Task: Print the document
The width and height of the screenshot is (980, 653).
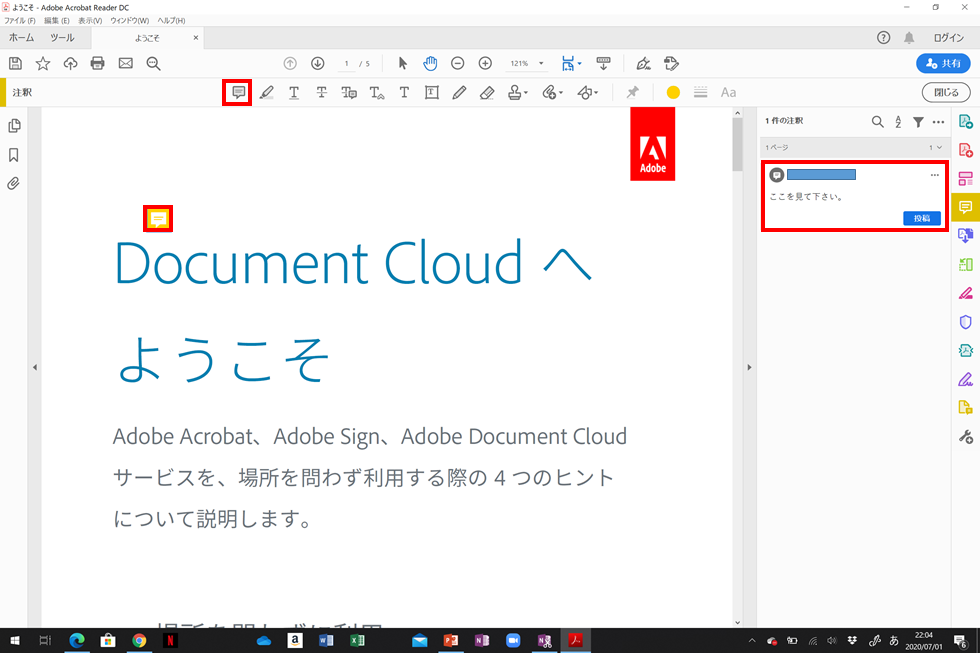Action: pos(98,63)
